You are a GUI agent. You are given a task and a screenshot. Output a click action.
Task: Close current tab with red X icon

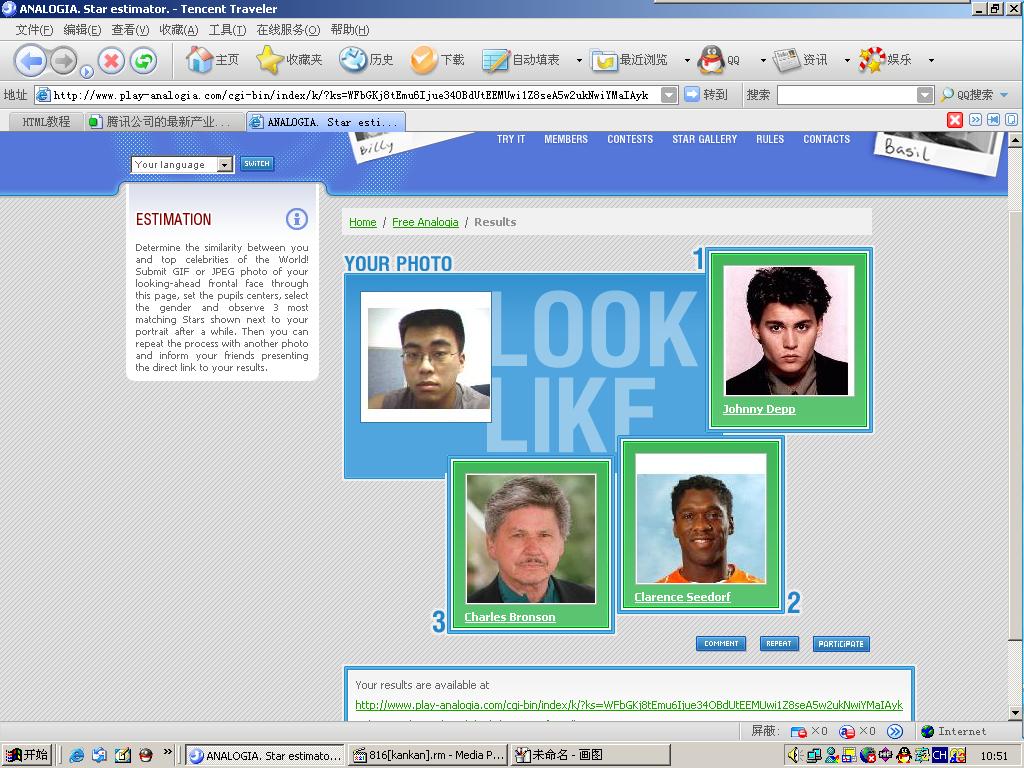click(955, 120)
